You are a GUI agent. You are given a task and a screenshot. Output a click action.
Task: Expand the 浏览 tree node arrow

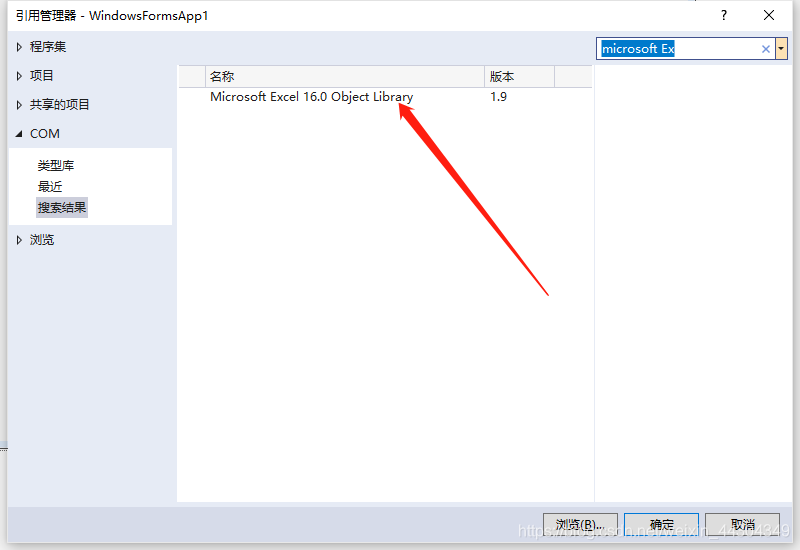pos(19,240)
